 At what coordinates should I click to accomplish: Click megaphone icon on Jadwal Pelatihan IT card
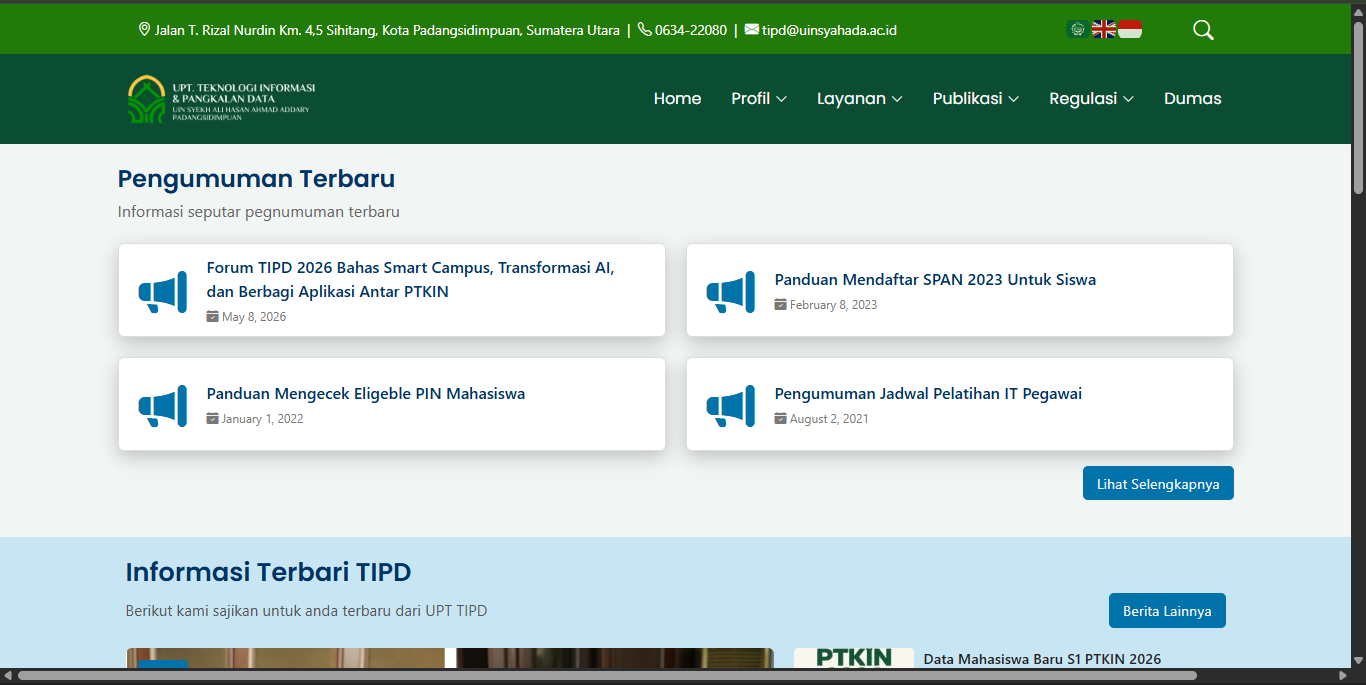click(730, 406)
